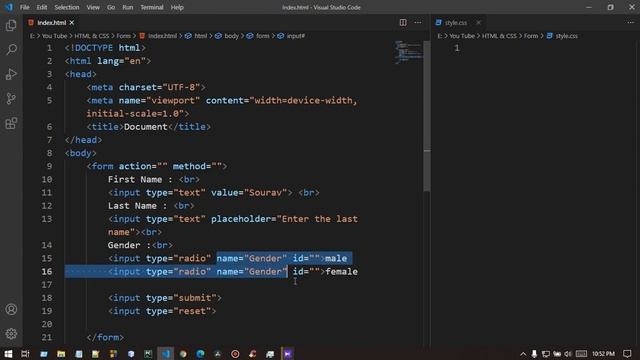Open the View menu
Viewport: 640px width, 360px height.
tap(93, 7)
